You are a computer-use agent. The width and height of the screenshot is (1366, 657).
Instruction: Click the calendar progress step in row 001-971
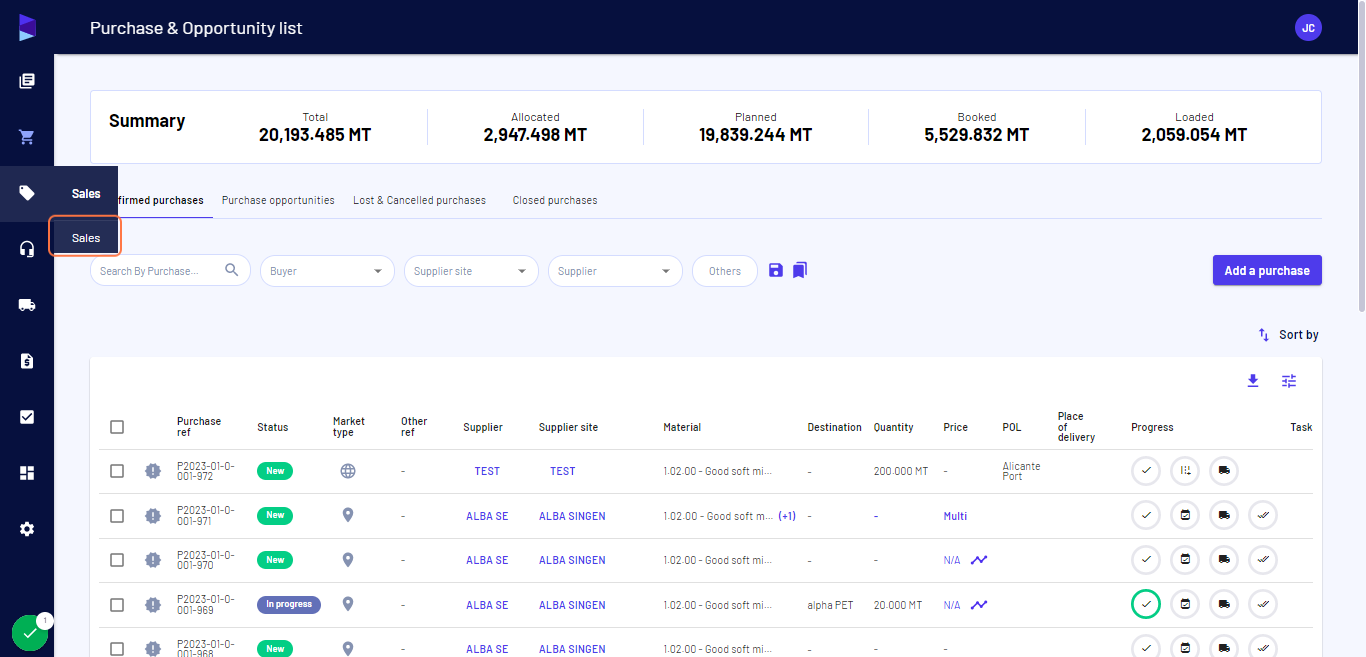(1185, 516)
